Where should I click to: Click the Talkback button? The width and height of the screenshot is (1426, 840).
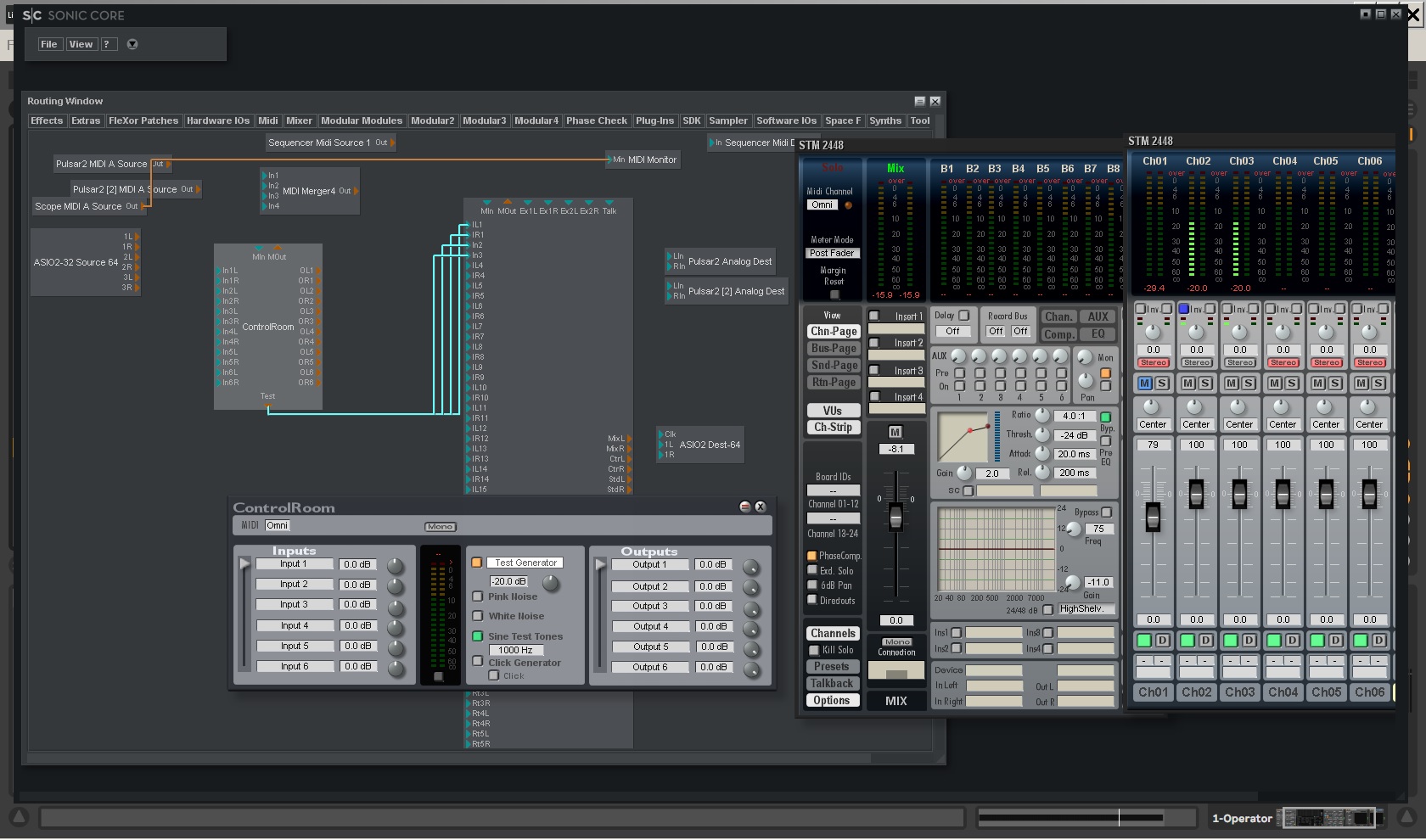point(832,684)
